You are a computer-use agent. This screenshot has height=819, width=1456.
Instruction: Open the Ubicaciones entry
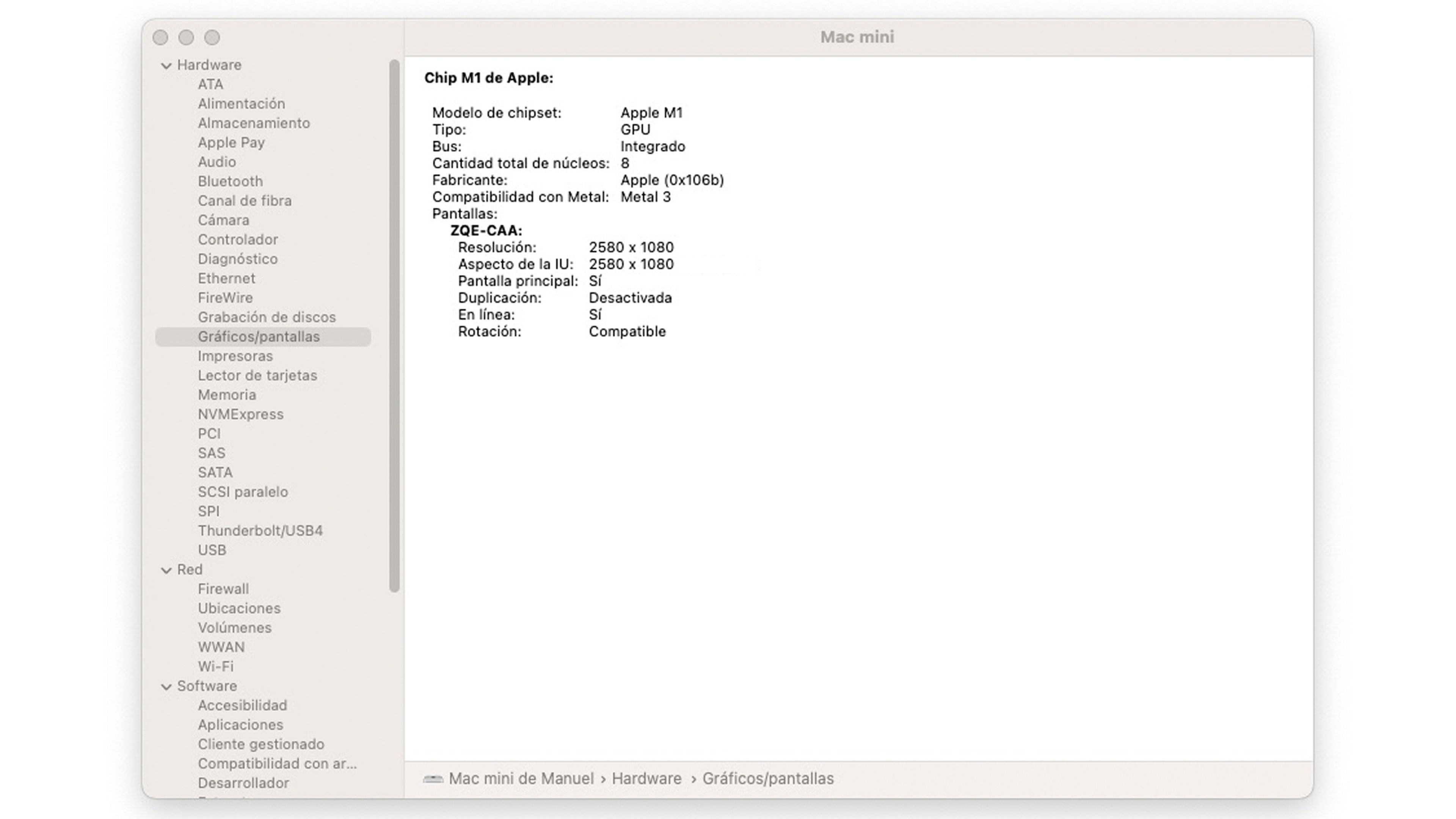(x=239, y=608)
